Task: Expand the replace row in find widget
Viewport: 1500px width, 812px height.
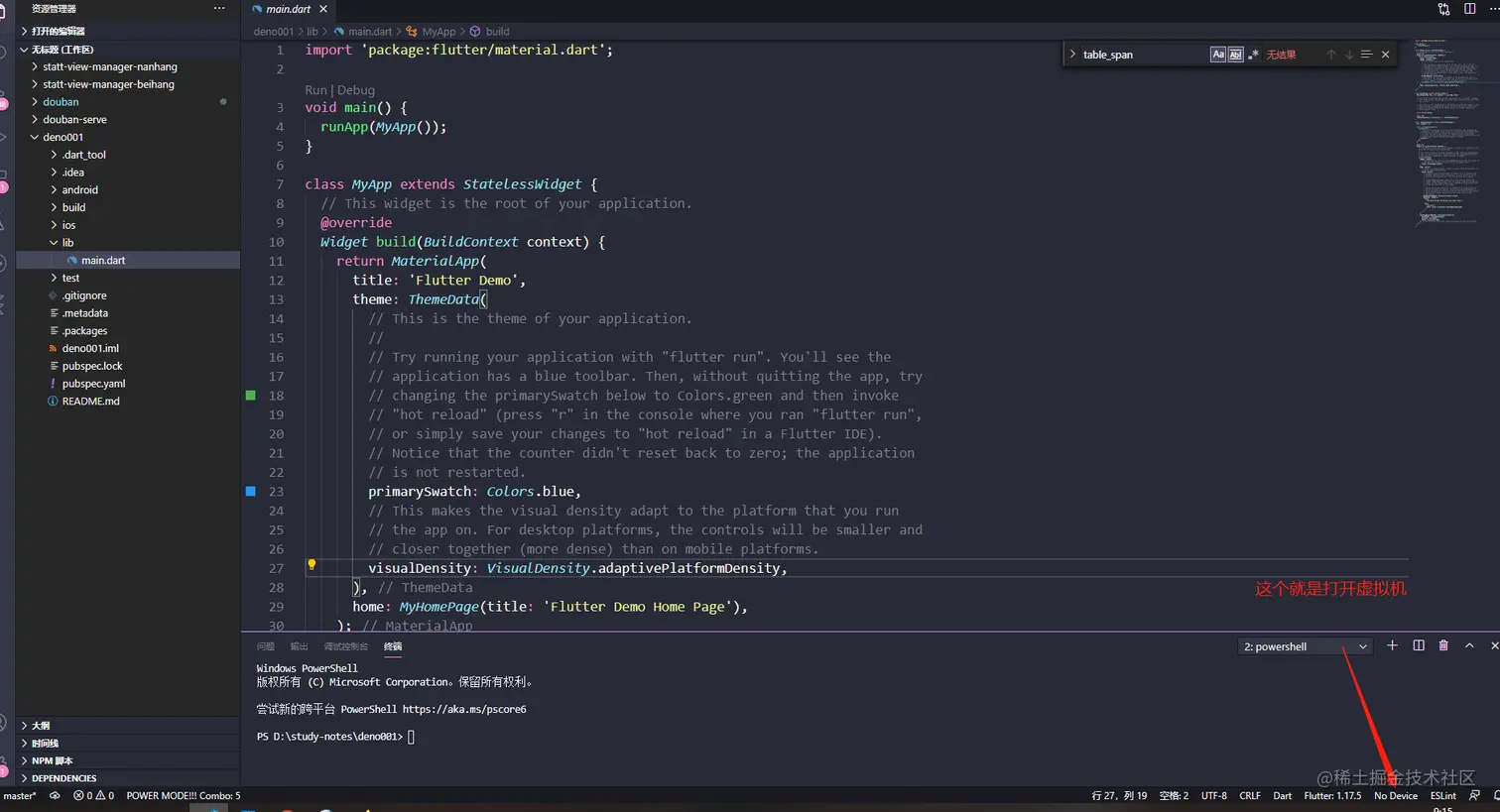Action: coord(1072,55)
